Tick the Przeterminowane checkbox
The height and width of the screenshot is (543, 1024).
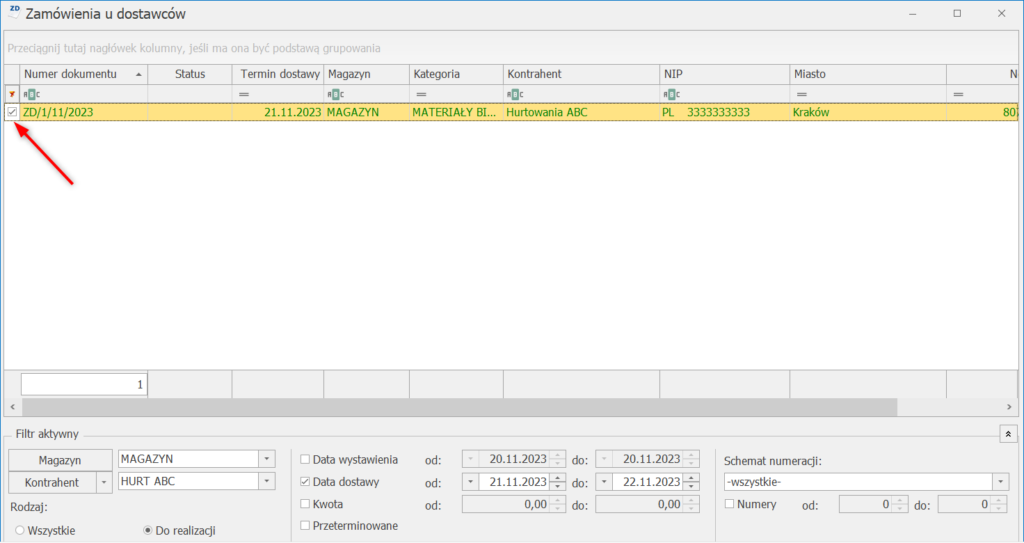(305, 526)
